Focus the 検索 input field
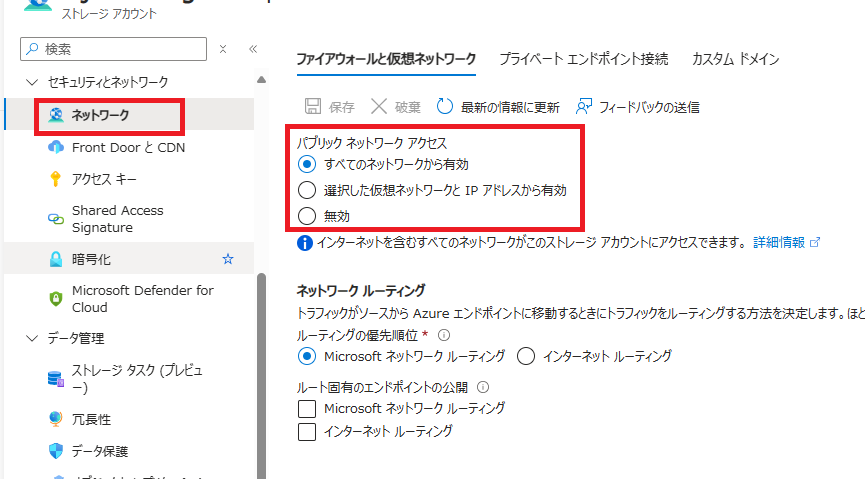The image size is (865, 479). pyautogui.click(x=113, y=49)
